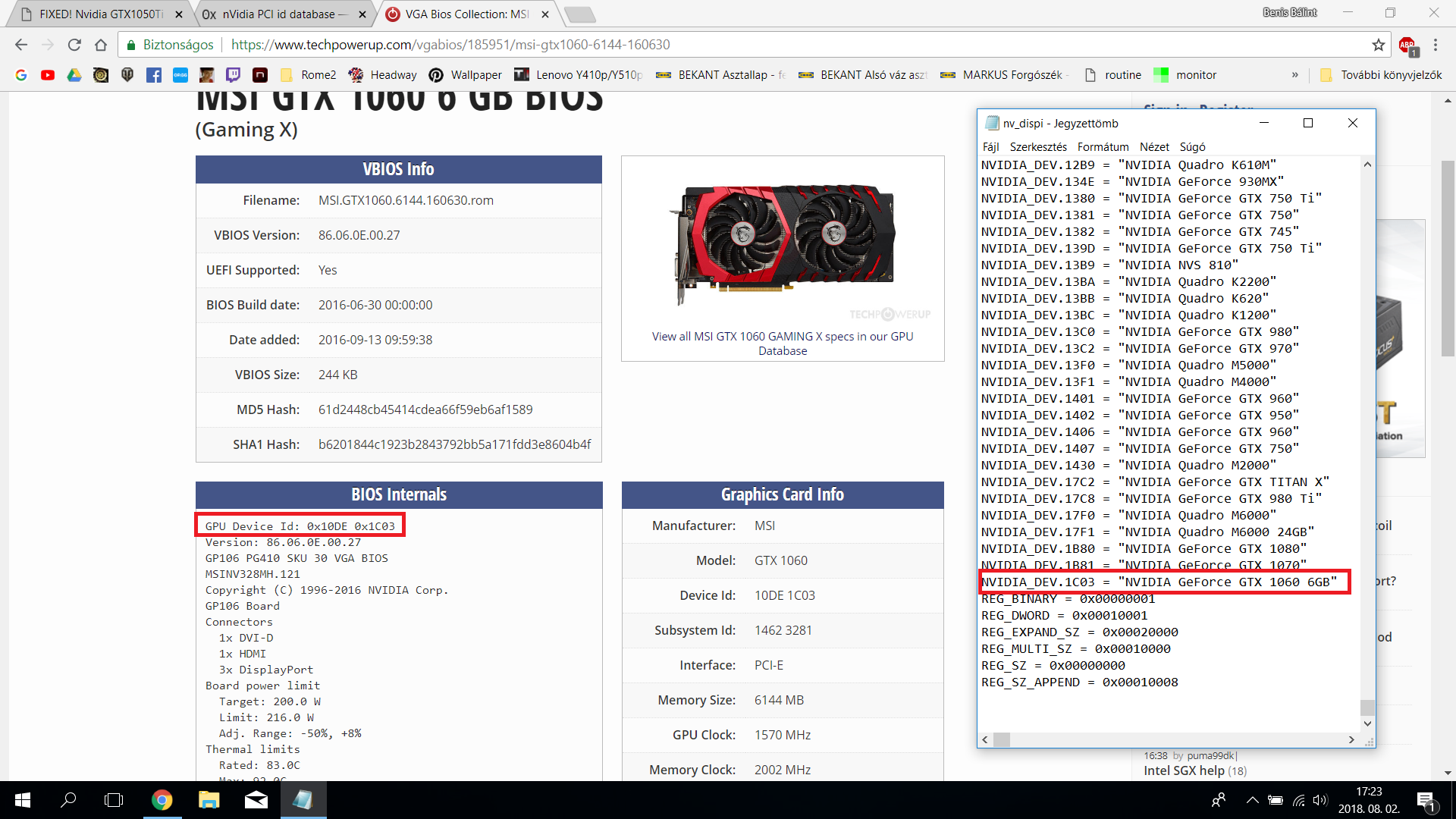Open the Google Drive bookmark icon

[74, 75]
